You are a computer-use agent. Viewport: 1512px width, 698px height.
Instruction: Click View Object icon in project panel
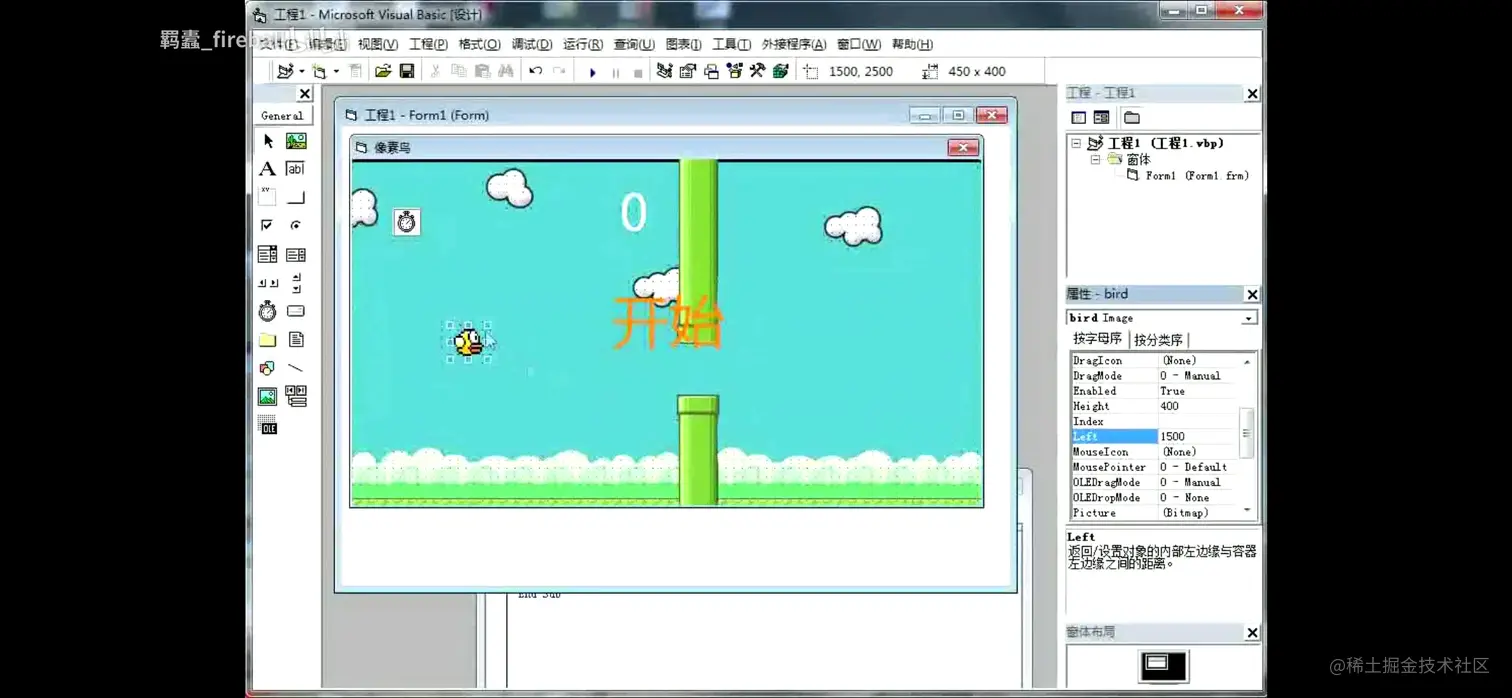(x=1101, y=118)
